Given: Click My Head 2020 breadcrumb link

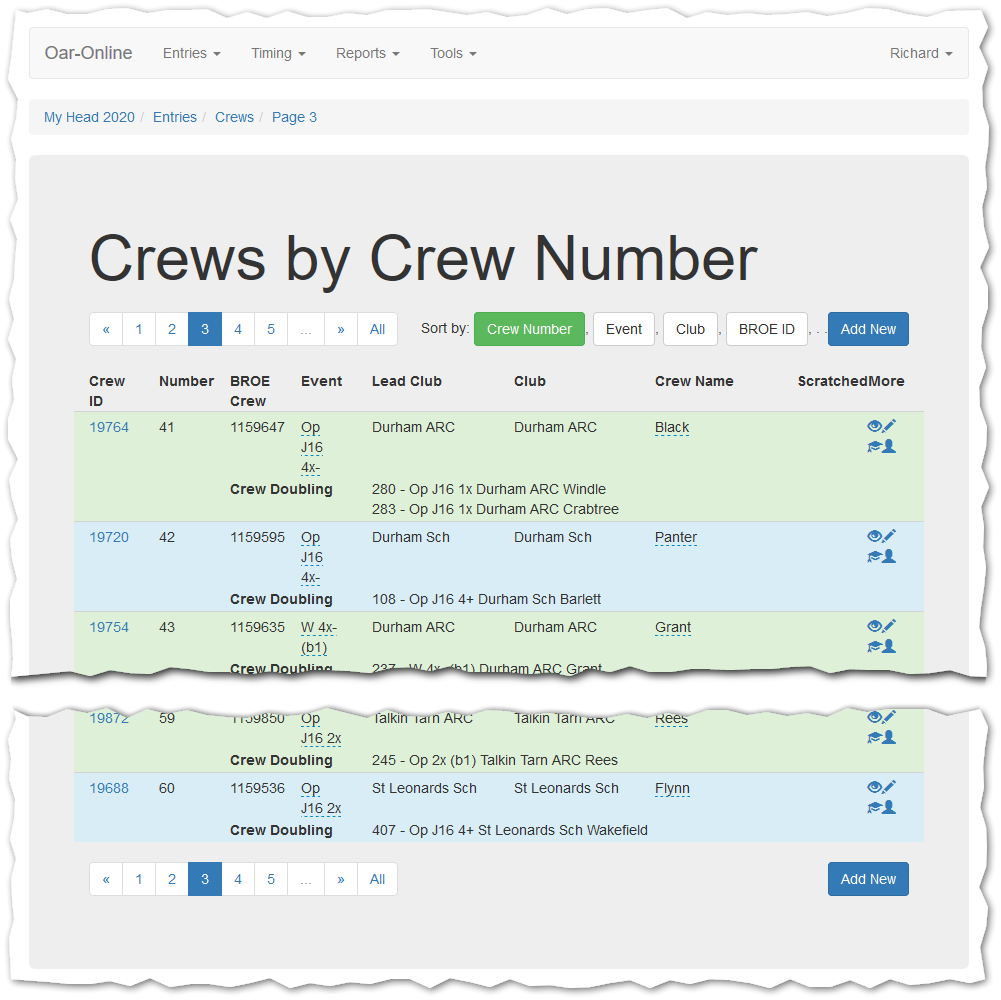Looking at the screenshot, I should [89, 117].
